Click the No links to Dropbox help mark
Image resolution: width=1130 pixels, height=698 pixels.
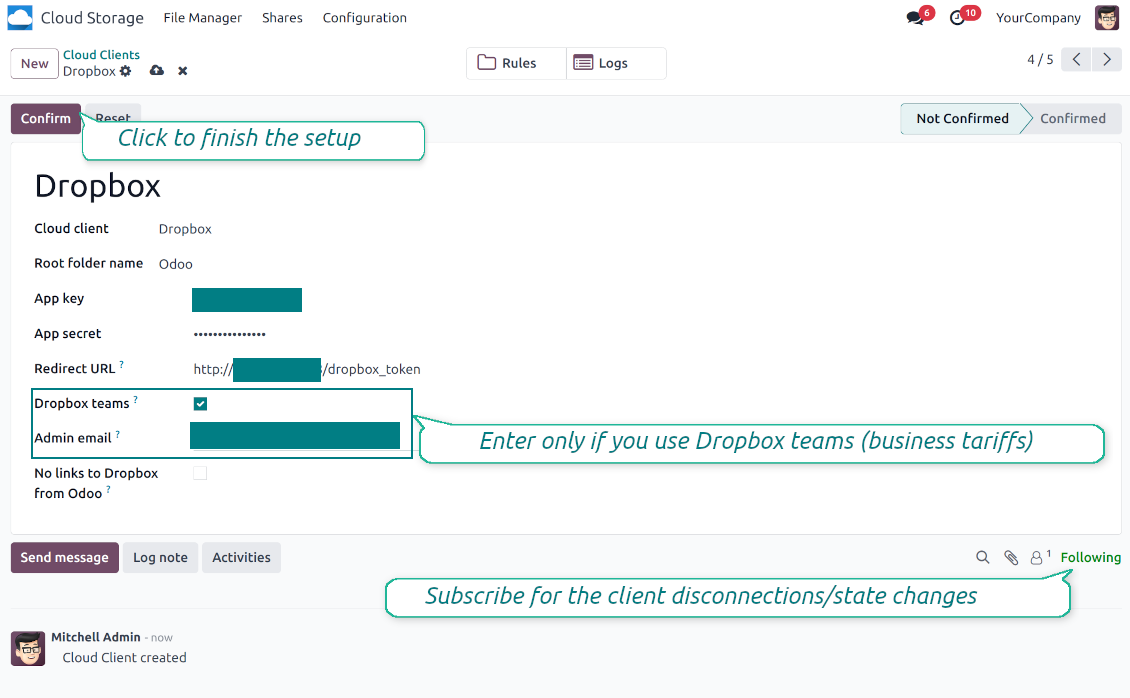(x=108, y=490)
